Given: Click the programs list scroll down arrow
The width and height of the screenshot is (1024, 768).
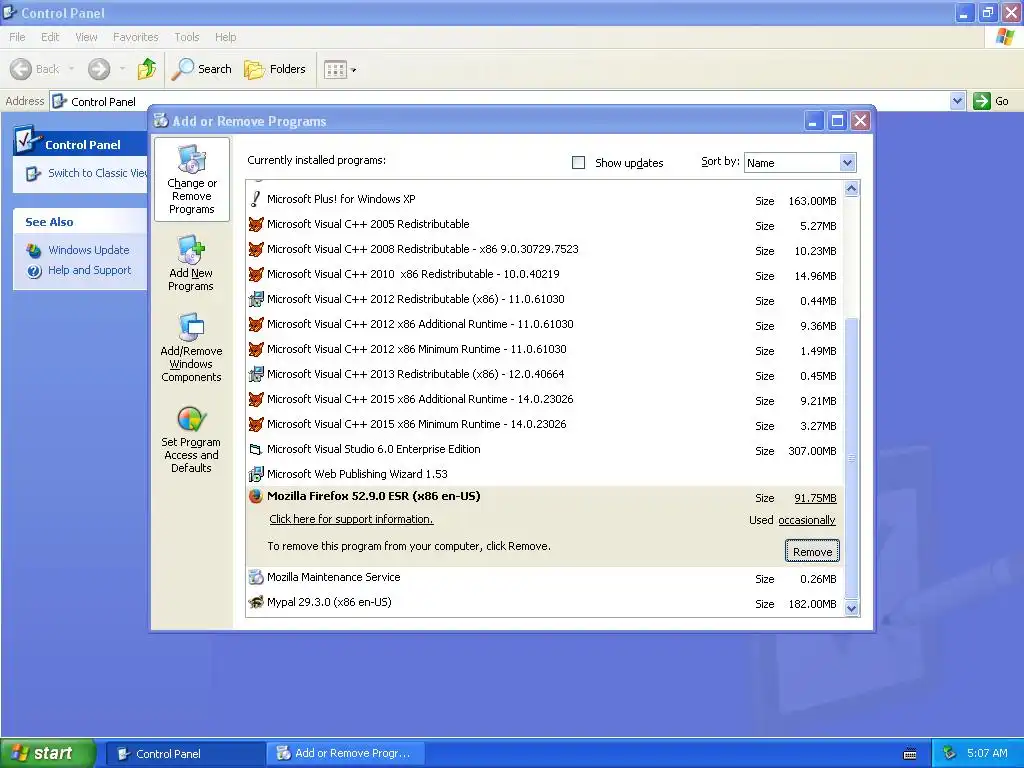Looking at the screenshot, I should point(851,608).
